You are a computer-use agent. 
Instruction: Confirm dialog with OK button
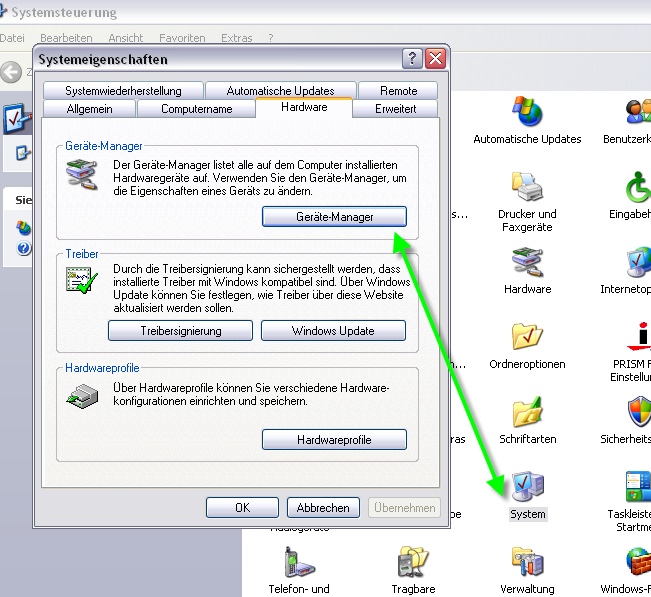tap(242, 507)
